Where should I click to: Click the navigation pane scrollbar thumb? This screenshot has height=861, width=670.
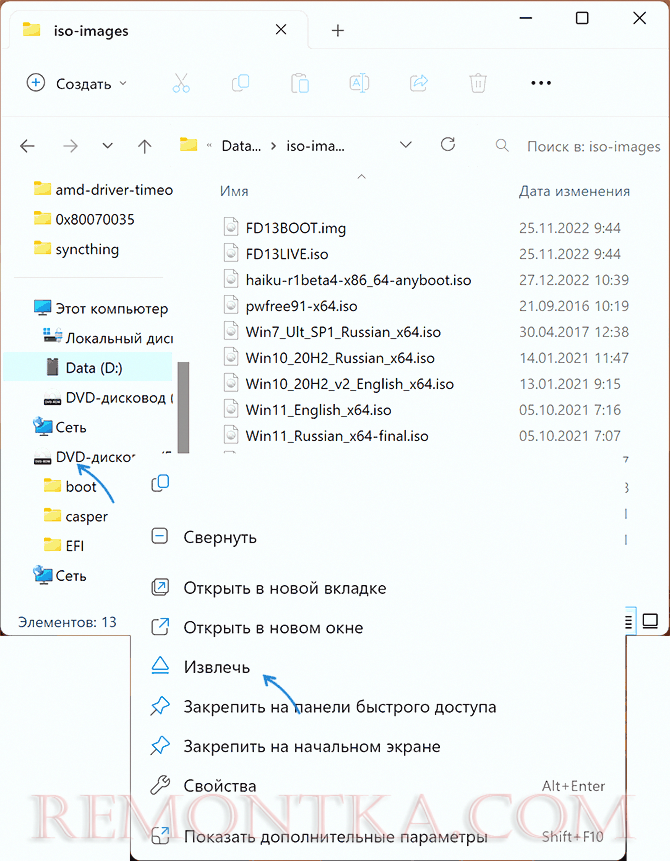coord(183,407)
